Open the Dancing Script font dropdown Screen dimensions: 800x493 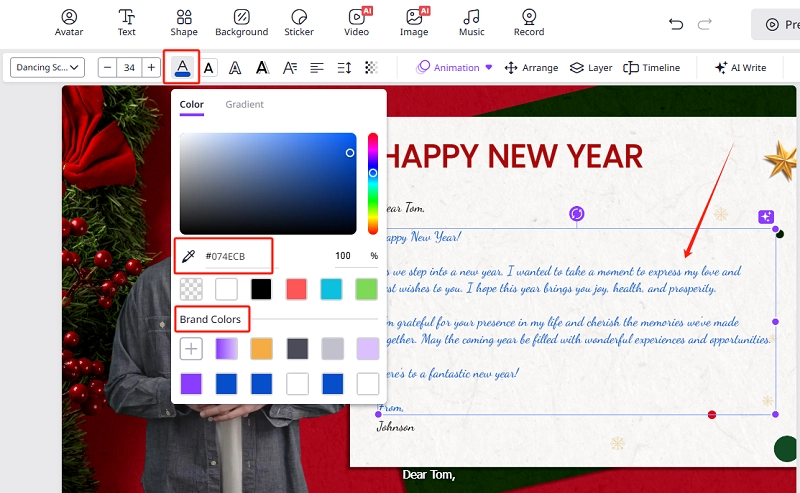tap(47, 67)
